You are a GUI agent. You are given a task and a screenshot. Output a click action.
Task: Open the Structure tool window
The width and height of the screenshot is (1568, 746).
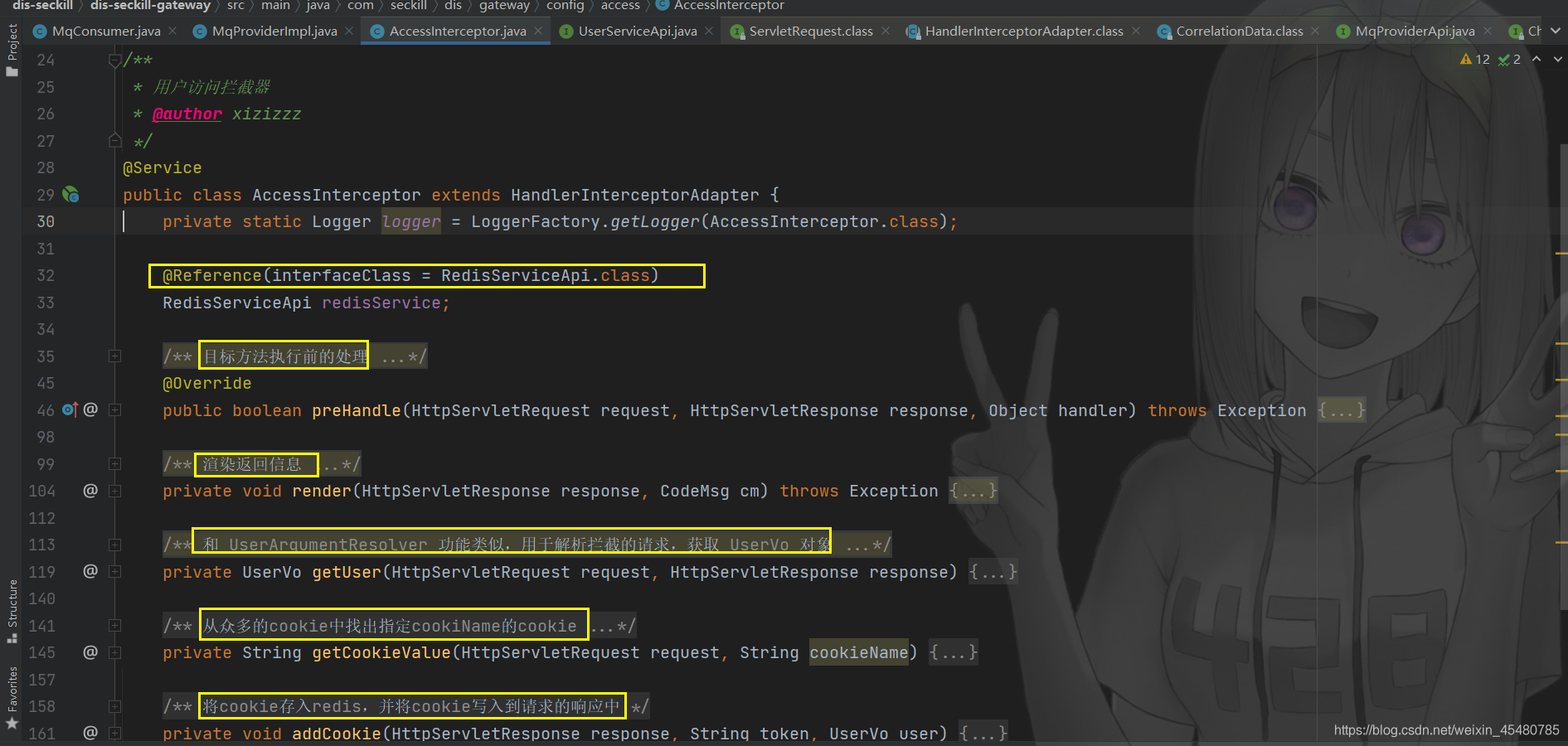point(12,611)
